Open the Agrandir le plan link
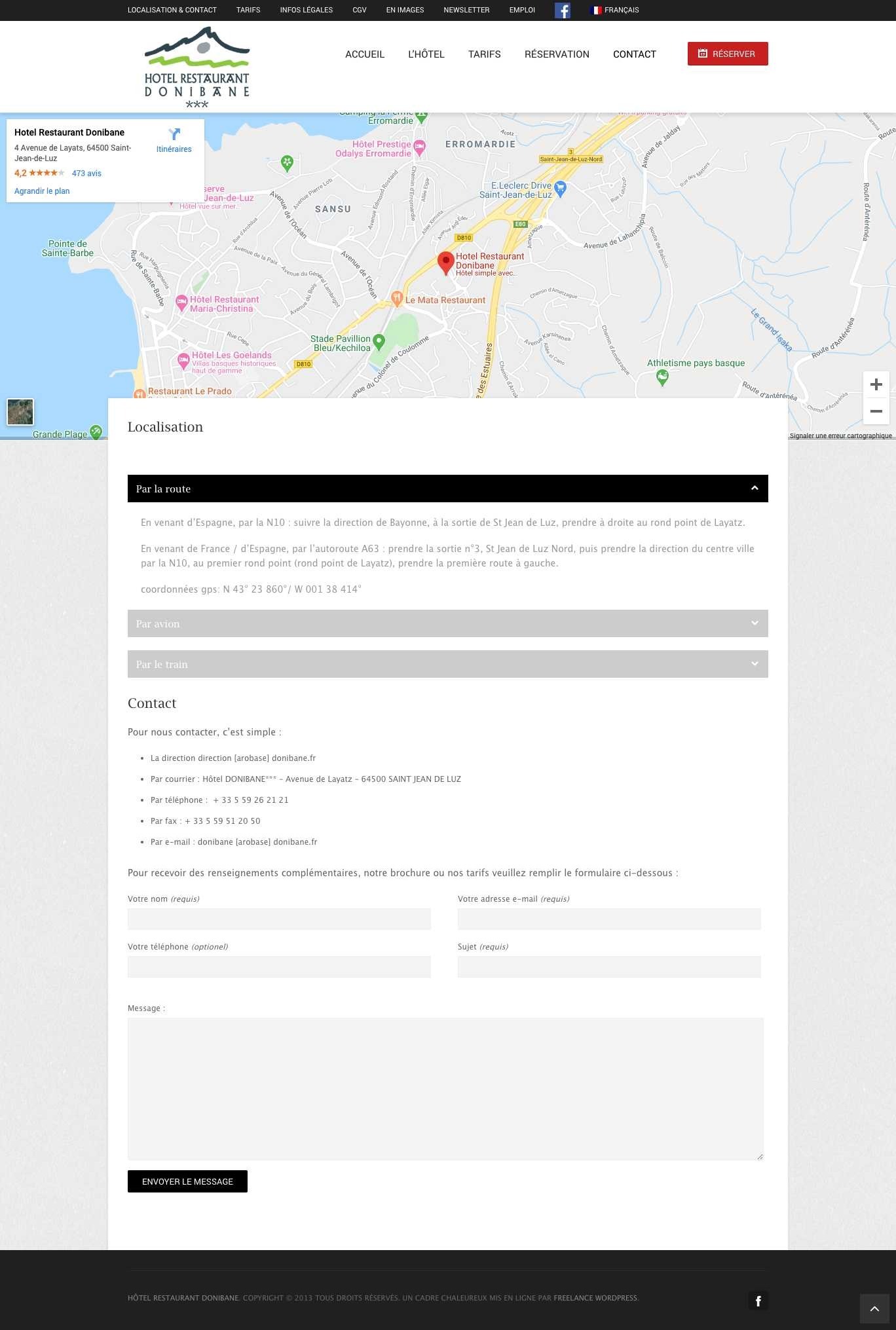896x1330 pixels. 42,191
